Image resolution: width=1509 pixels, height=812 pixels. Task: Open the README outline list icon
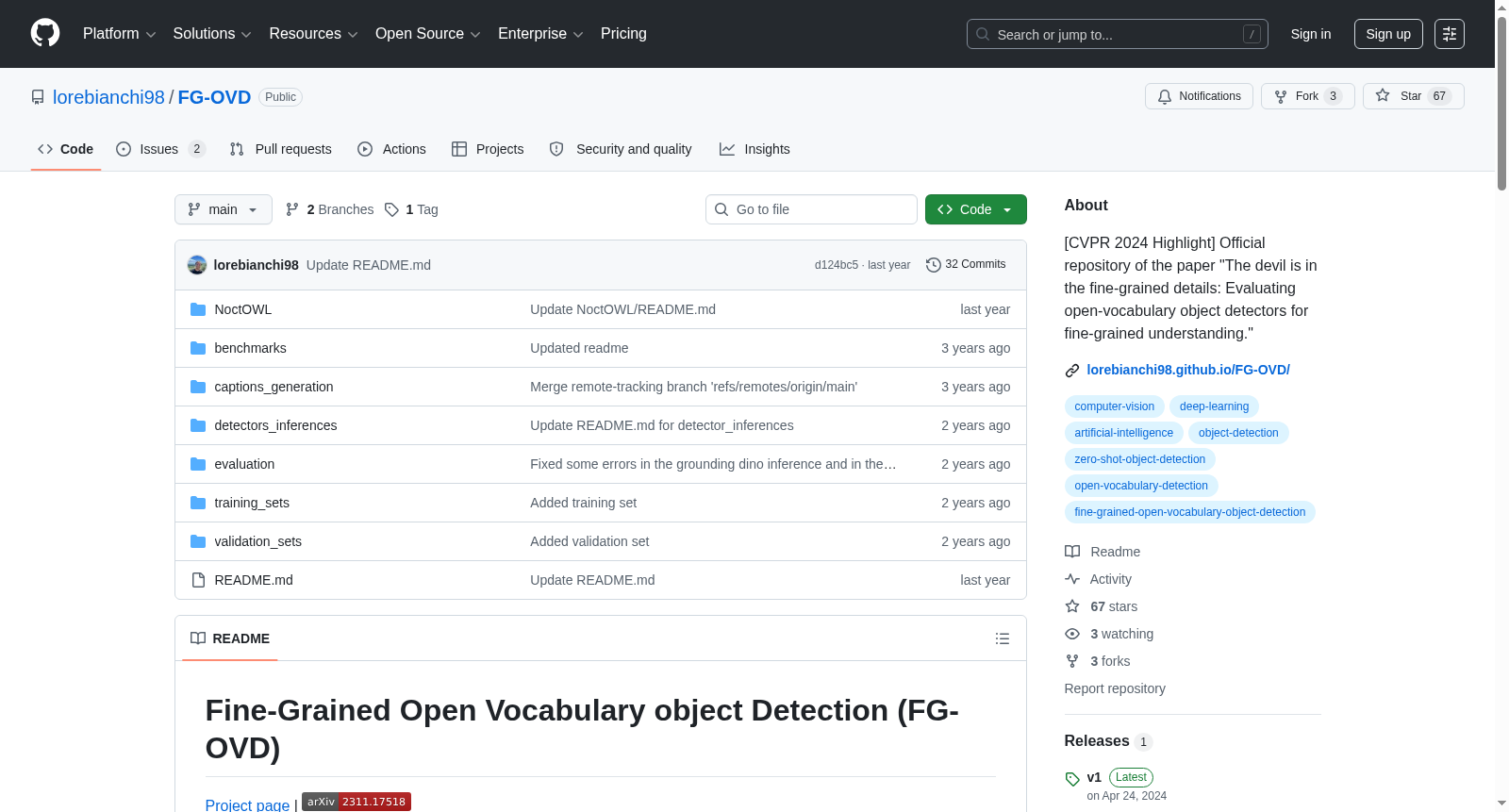pyautogui.click(x=1003, y=638)
